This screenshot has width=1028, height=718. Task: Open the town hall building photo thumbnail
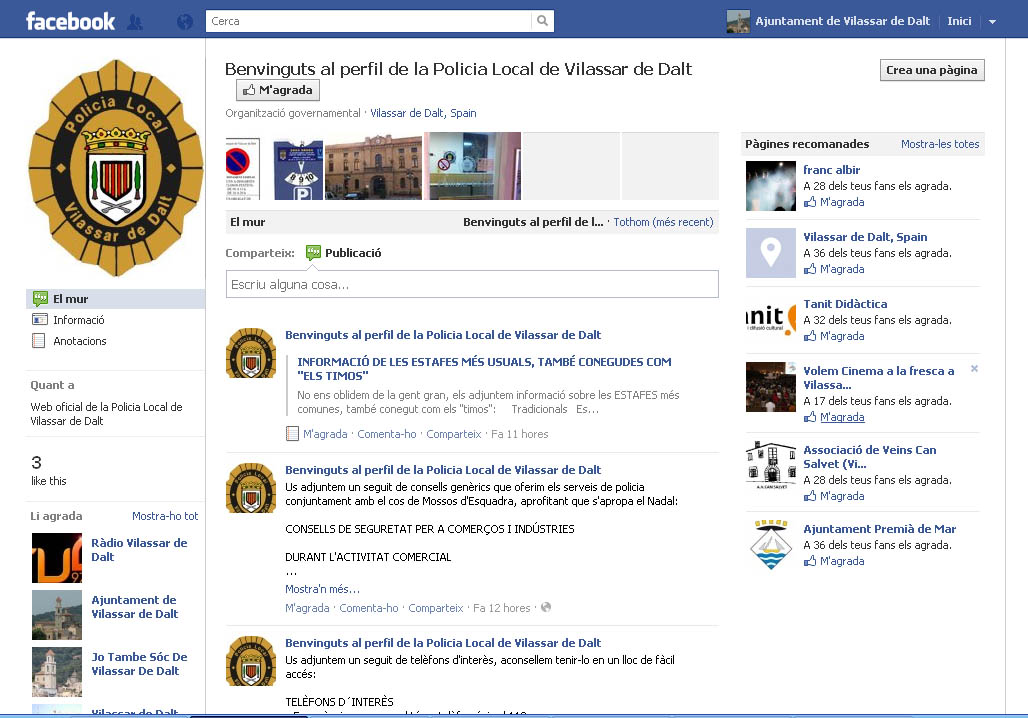pyautogui.click(x=374, y=167)
